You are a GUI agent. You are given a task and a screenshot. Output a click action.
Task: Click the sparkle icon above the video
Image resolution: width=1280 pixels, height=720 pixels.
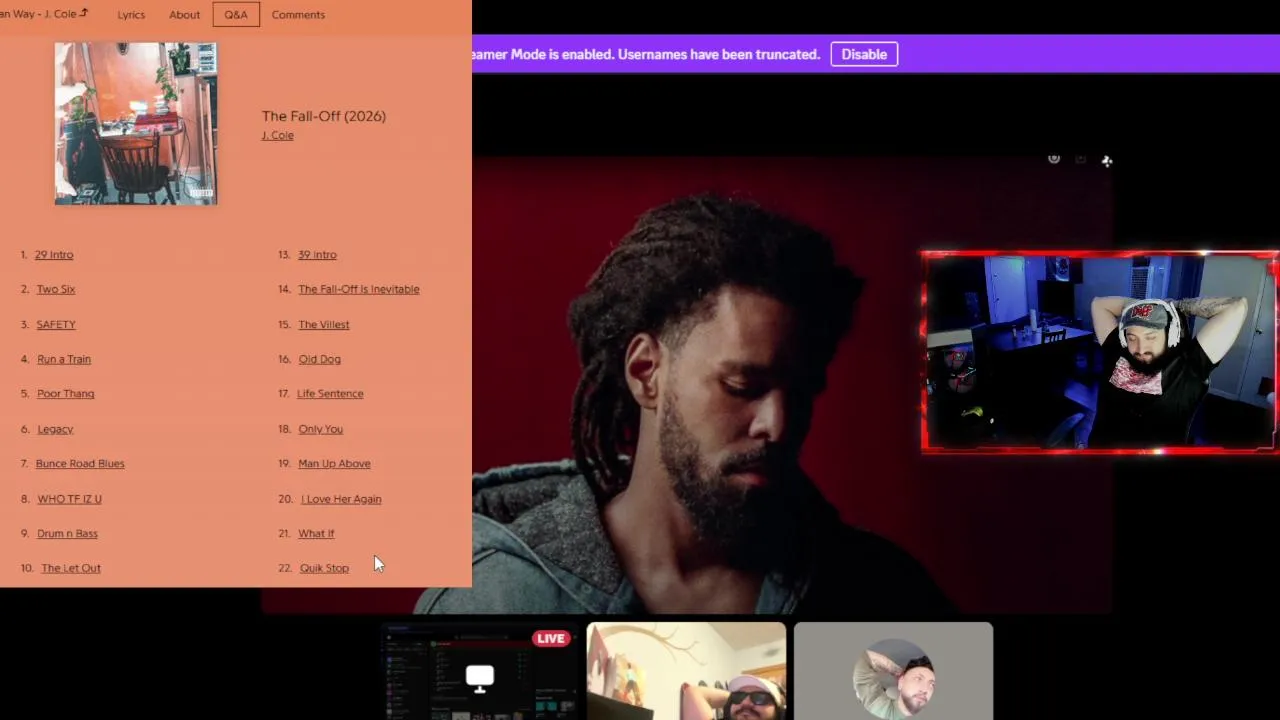[1107, 161]
